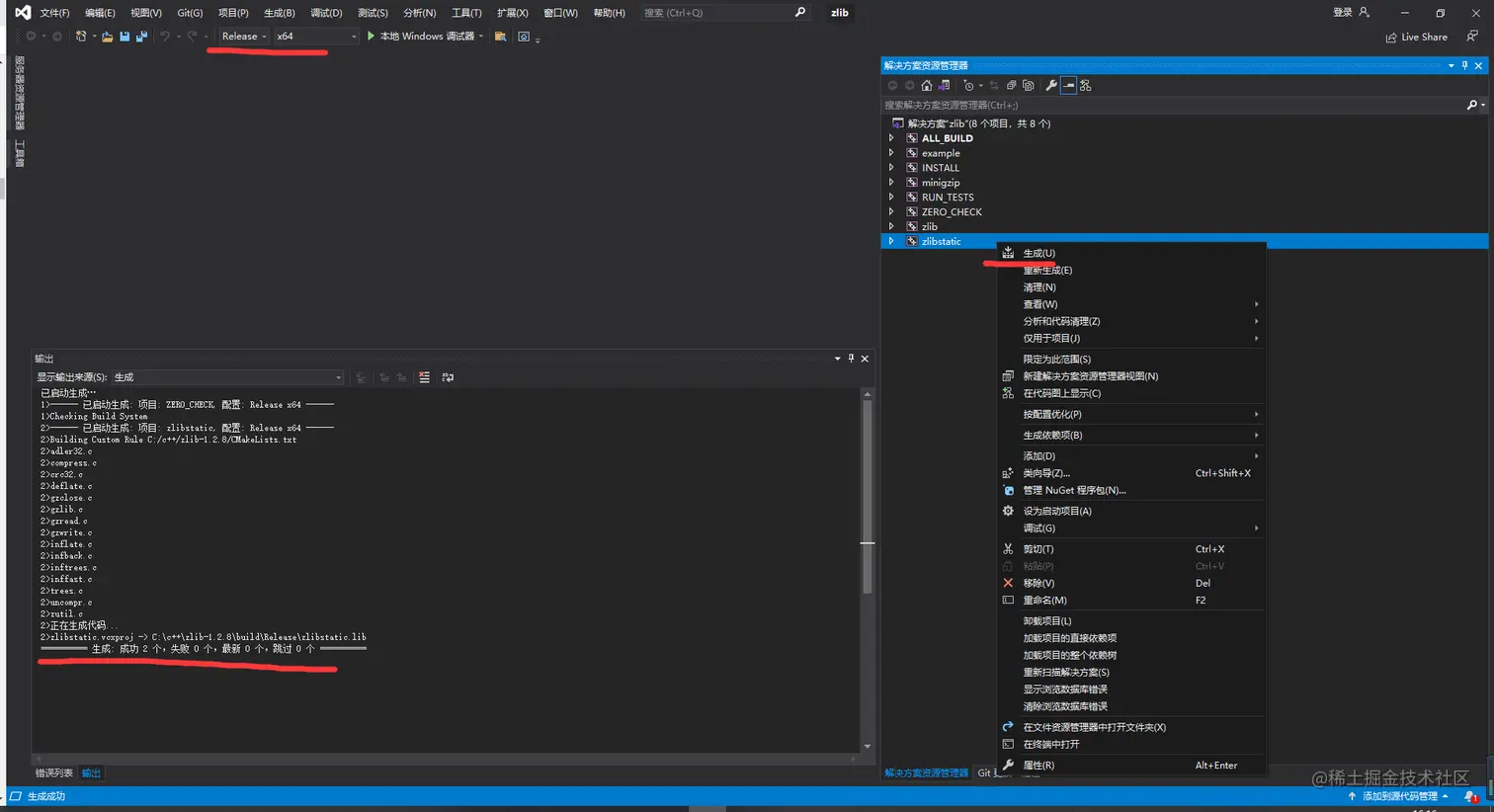Expand the INSTALL project node
Screen dimensions: 1494x812
pyautogui.click(x=891, y=168)
